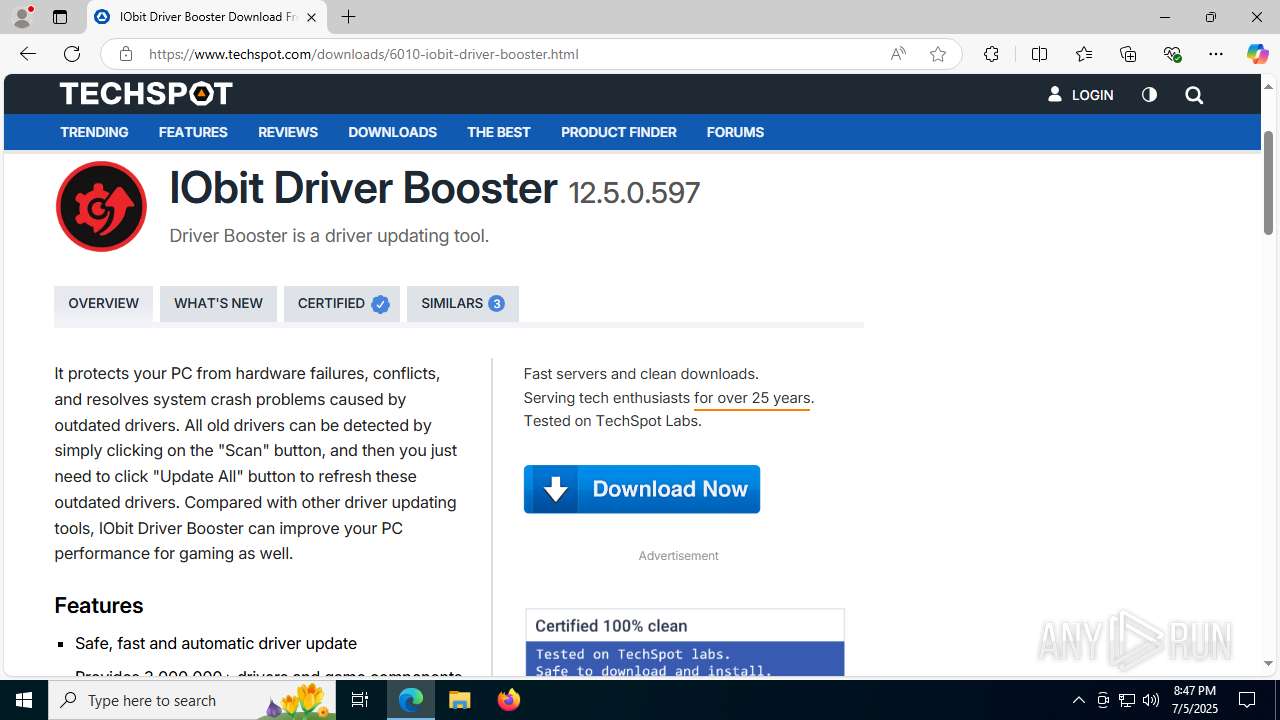This screenshot has width=1280, height=720.
Task: Open Edge Settings and more menu
Action: [x=1216, y=54]
